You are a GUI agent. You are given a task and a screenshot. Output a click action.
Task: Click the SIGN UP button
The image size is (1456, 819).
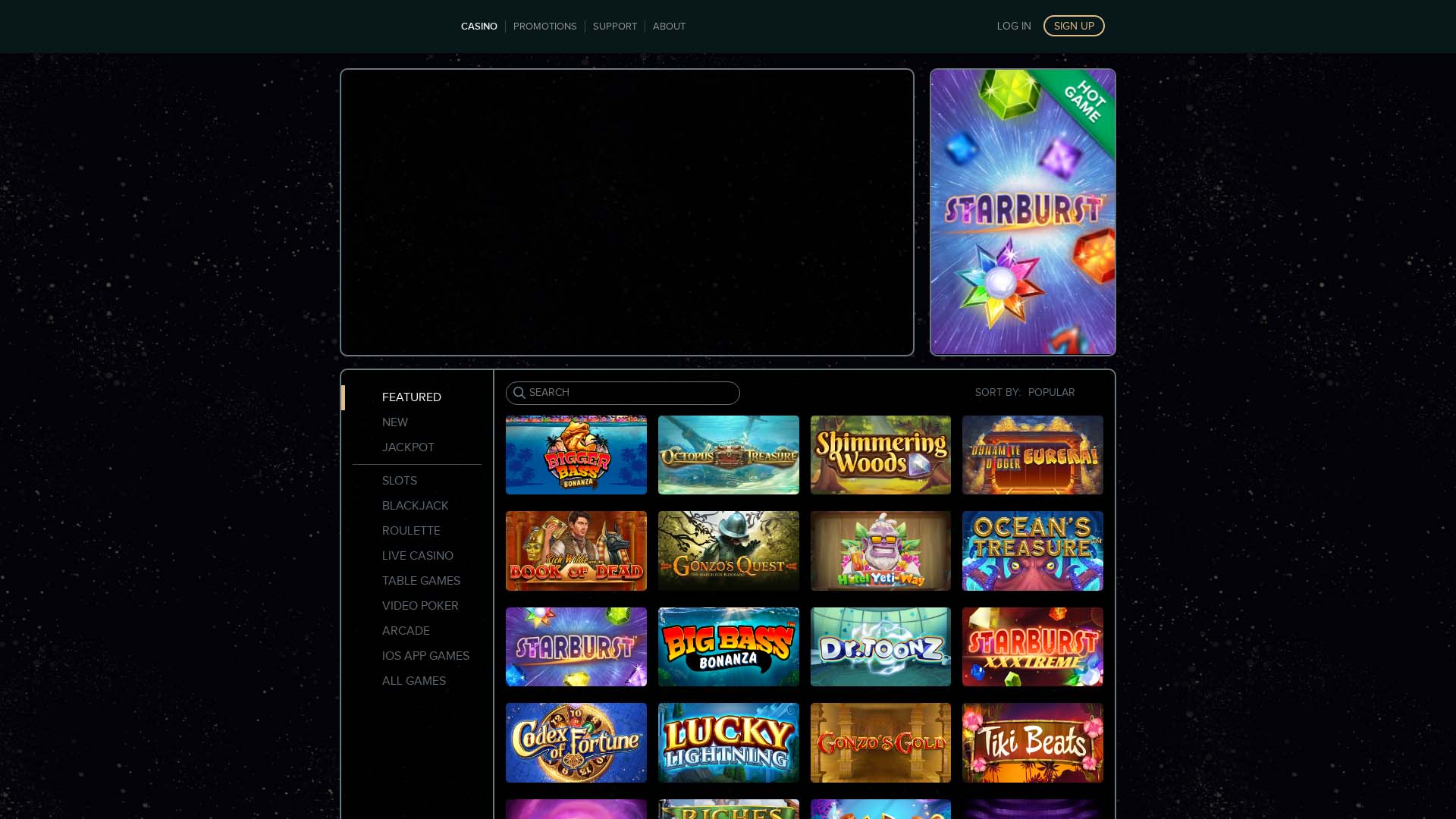click(x=1074, y=25)
